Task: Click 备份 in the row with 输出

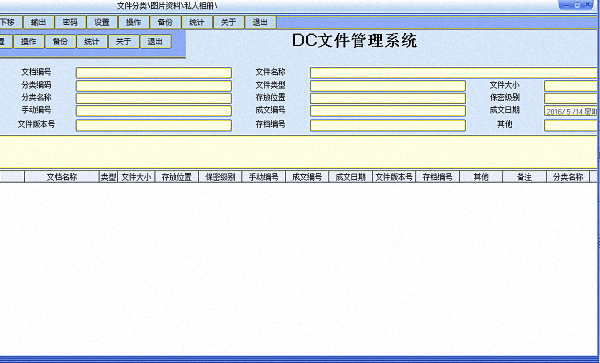Action: point(165,22)
